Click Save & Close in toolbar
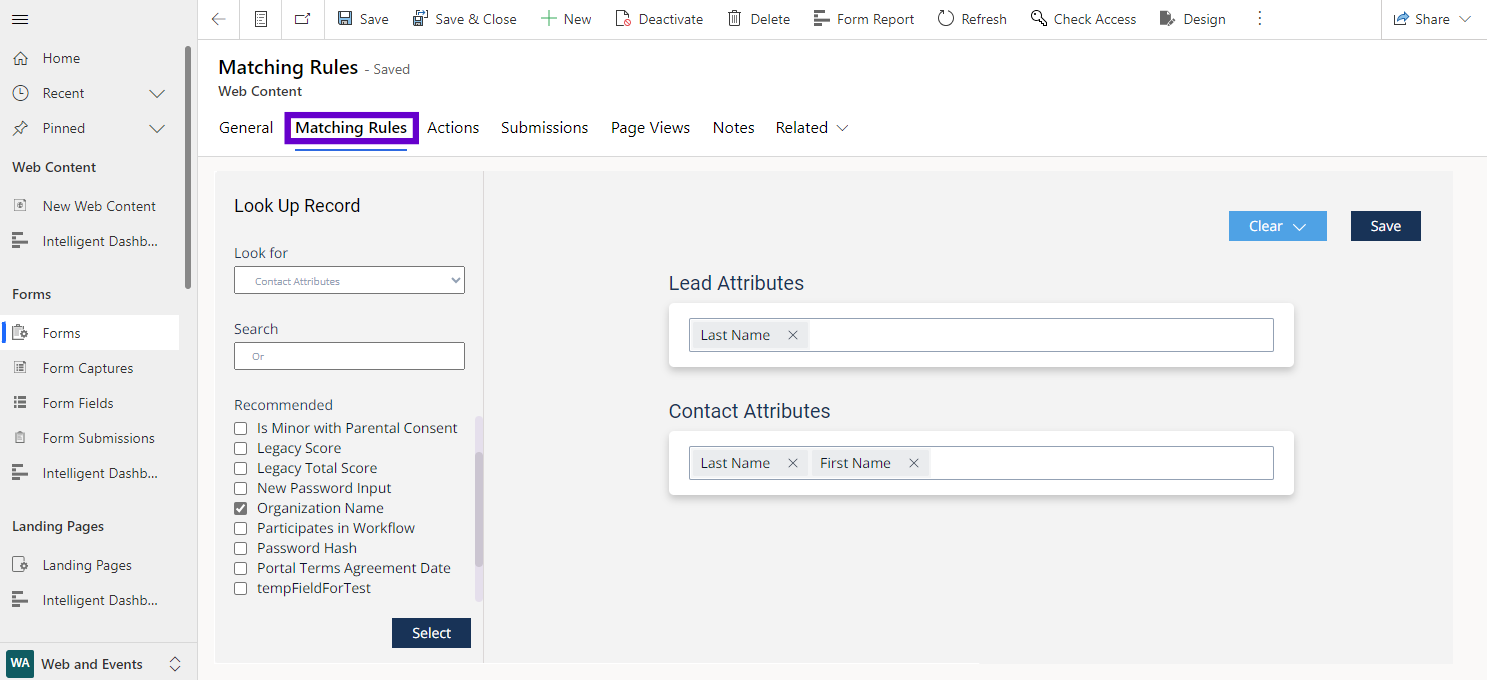Screen dimensions: 1487x680 point(464,19)
